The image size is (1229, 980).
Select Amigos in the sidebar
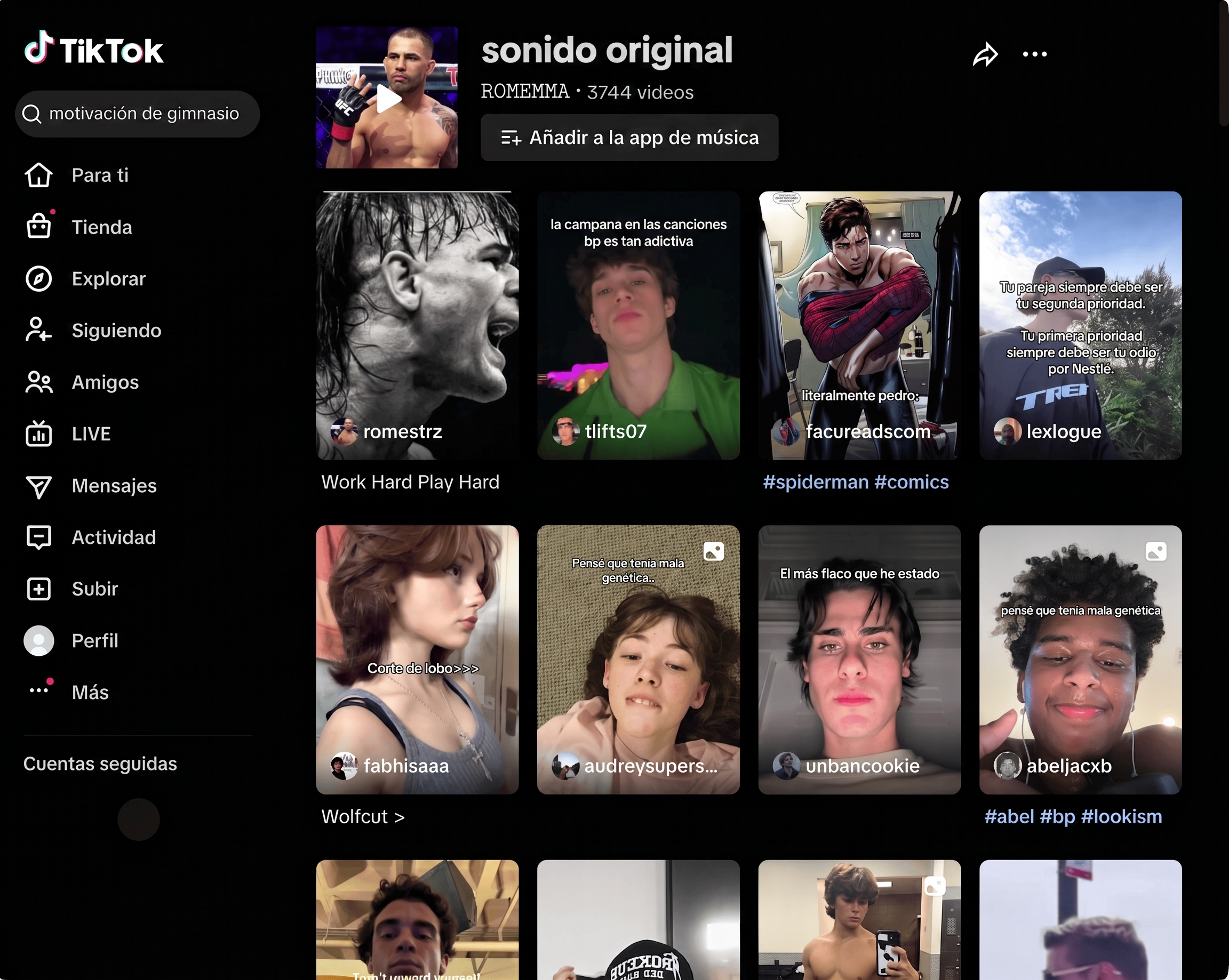pyautogui.click(x=106, y=382)
